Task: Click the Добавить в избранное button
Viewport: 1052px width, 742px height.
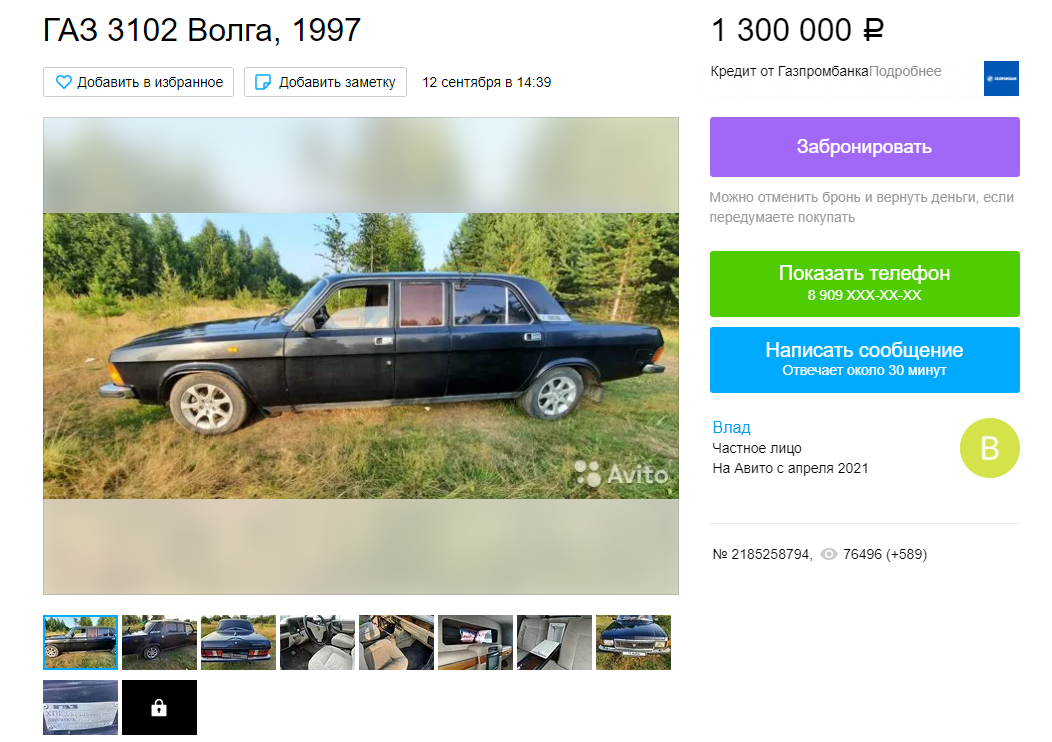Action: click(138, 82)
